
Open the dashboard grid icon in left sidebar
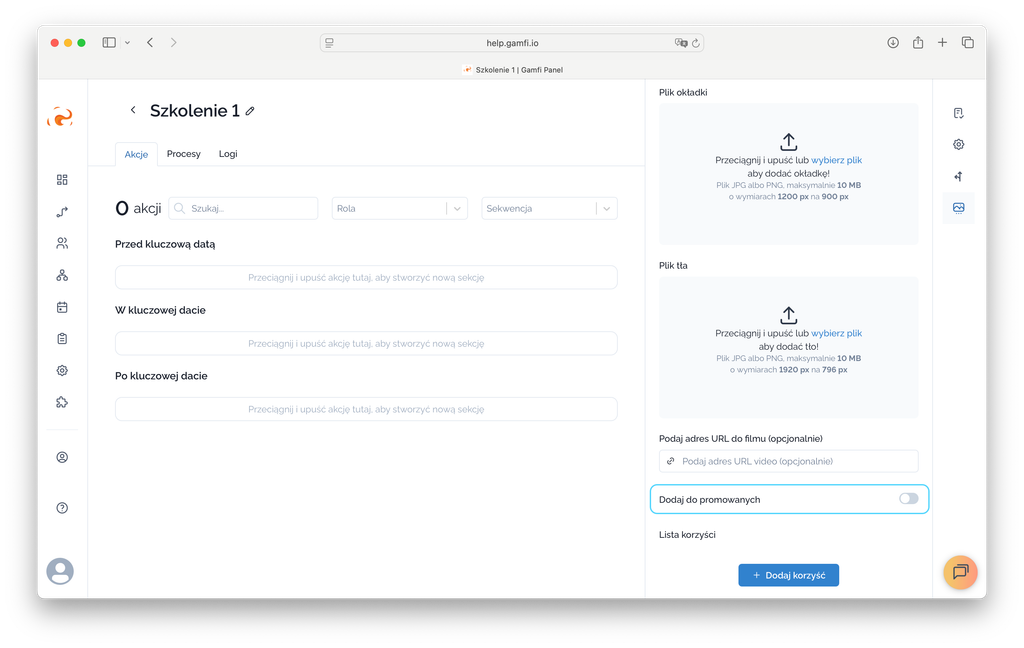point(62,180)
